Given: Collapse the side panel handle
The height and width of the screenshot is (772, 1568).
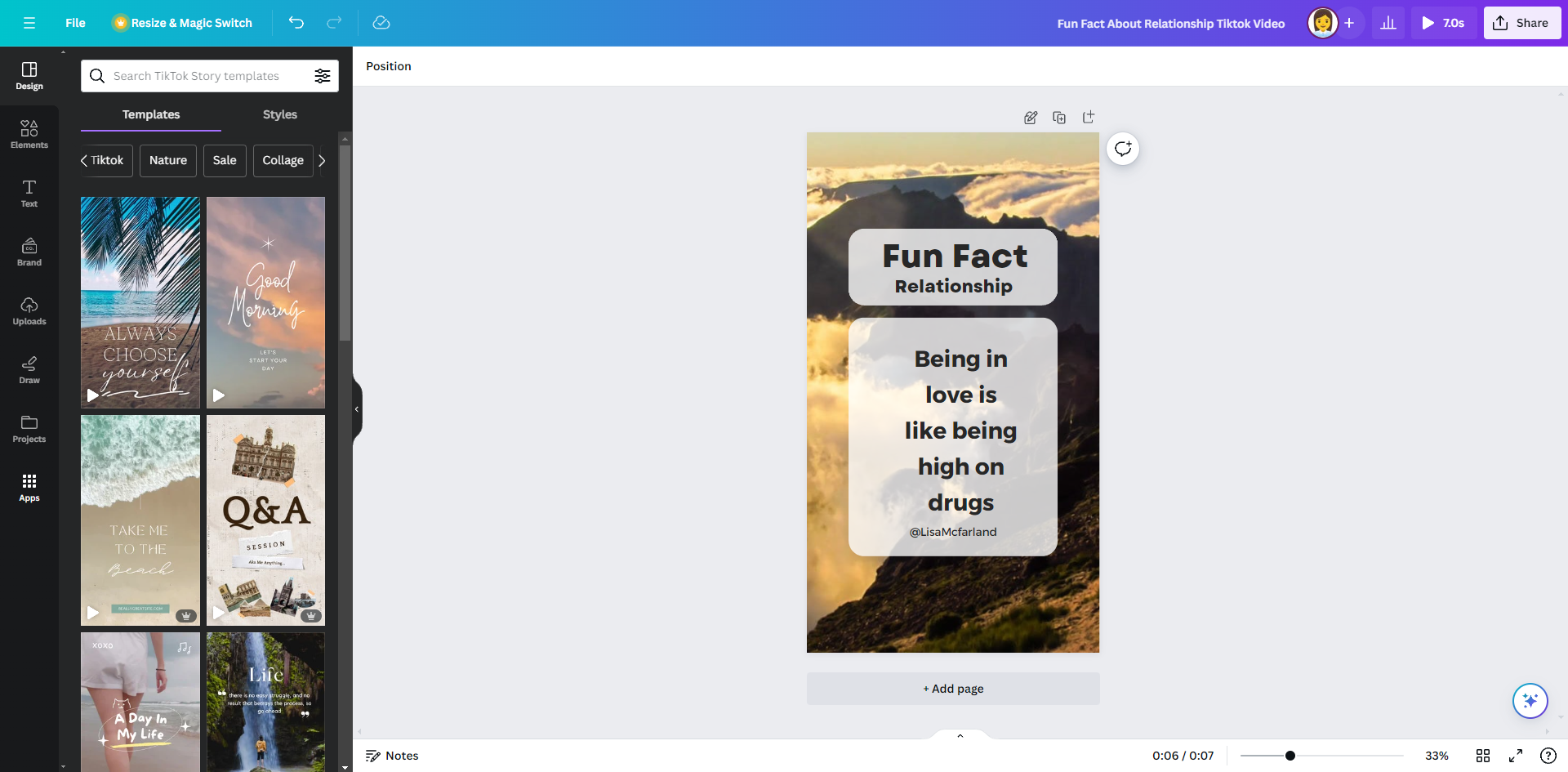Looking at the screenshot, I should point(357,409).
